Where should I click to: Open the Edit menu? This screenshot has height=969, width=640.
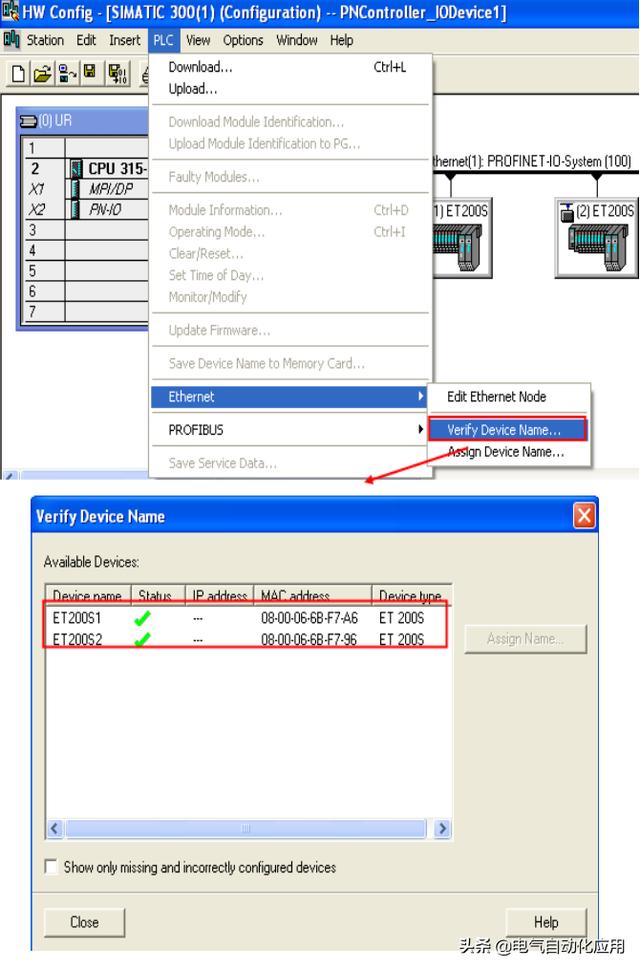86,40
